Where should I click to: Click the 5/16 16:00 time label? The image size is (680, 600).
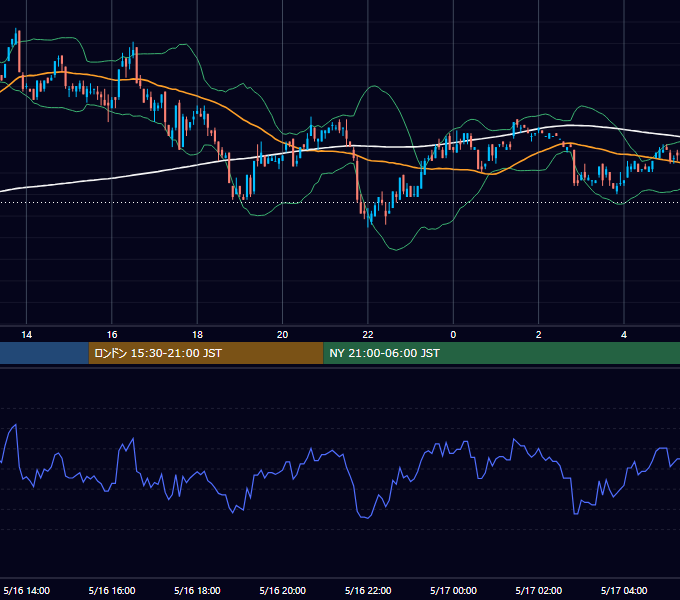pos(112,590)
